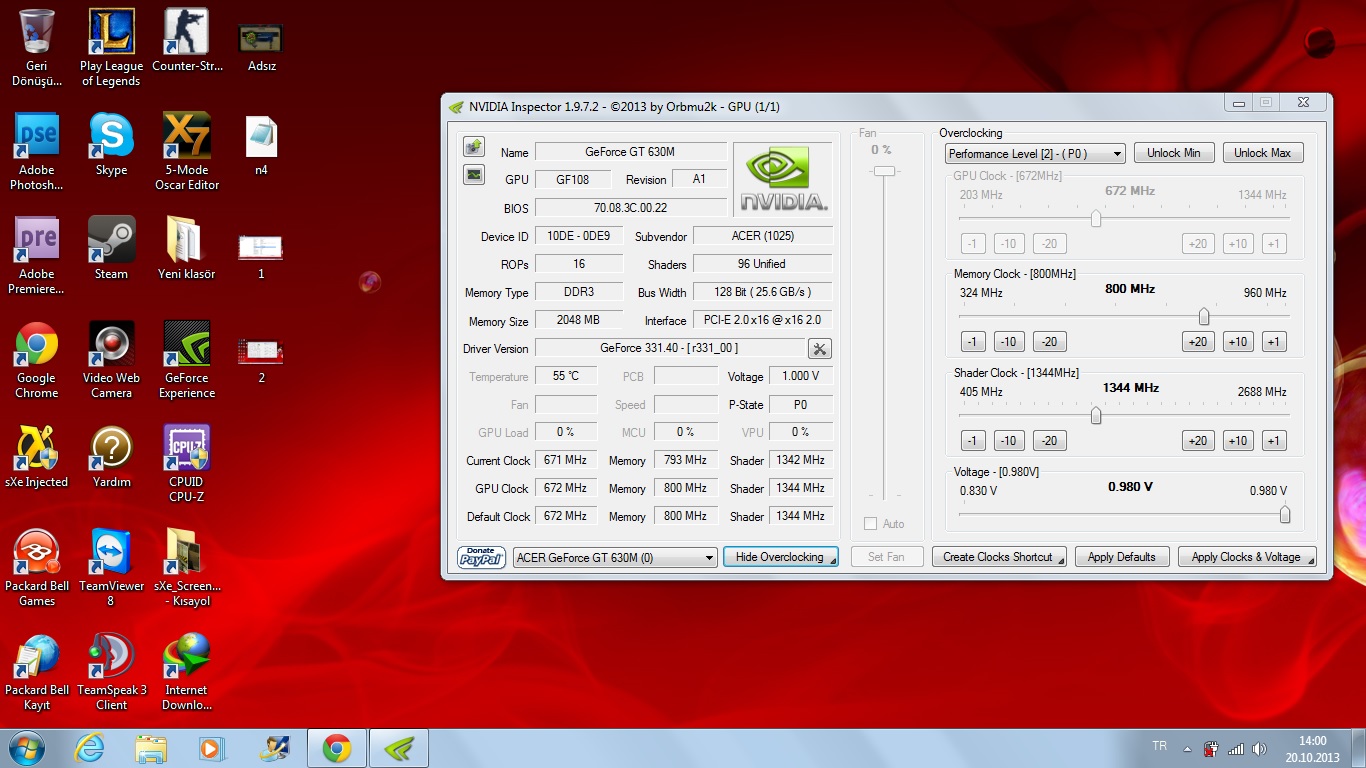Viewport: 1366px width, 768px height.
Task: Open driver profile settings wrench icon
Action: [820, 348]
